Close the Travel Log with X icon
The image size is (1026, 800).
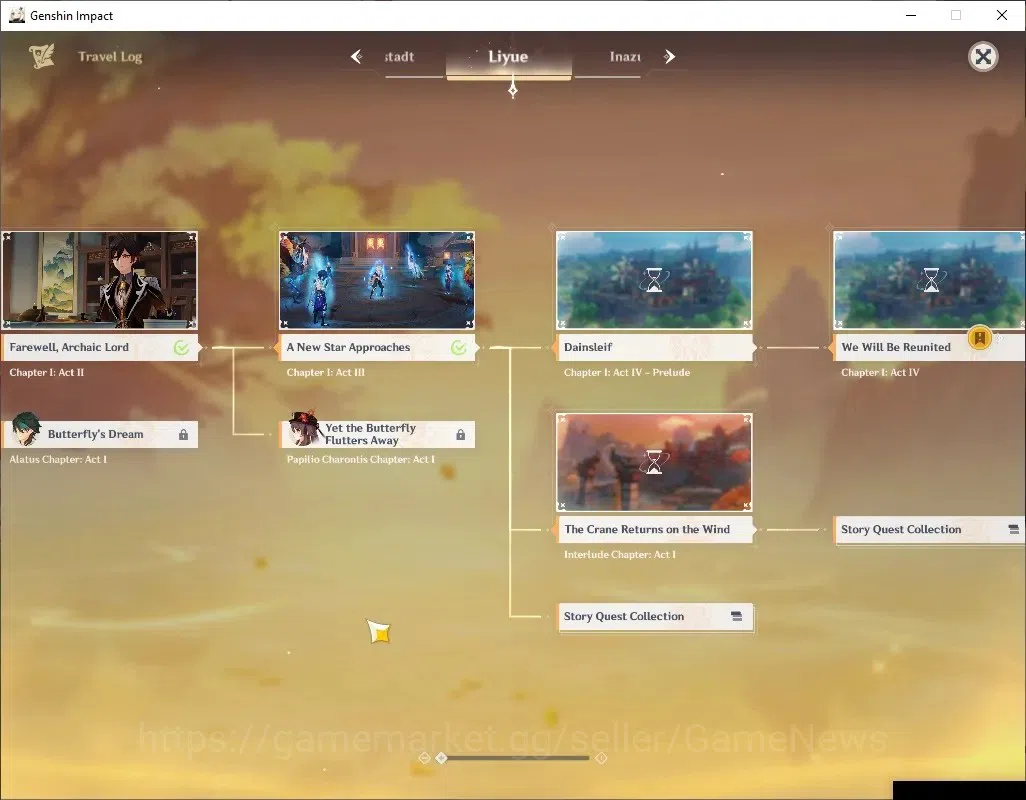pyautogui.click(x=983, y=57)
